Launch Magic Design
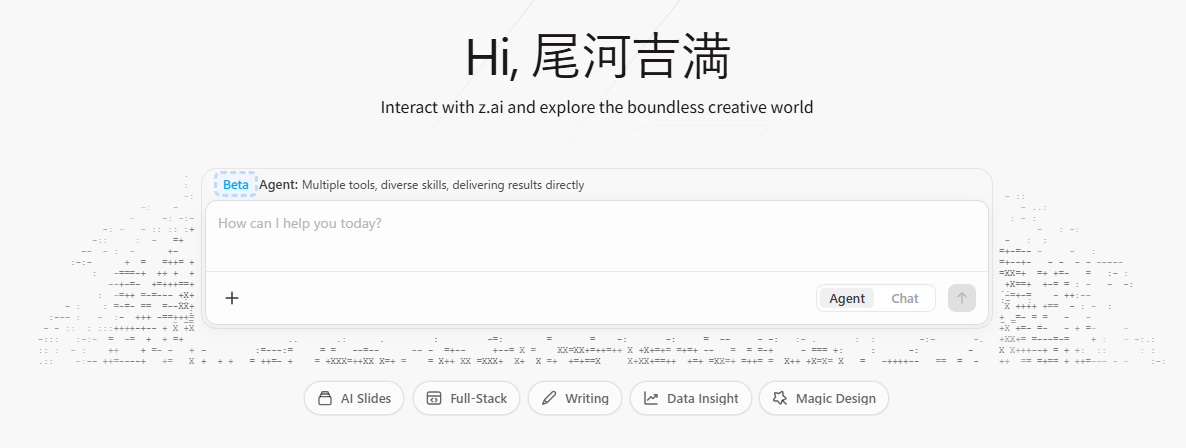Screen dimensions: 1186x448 [823, 398]
